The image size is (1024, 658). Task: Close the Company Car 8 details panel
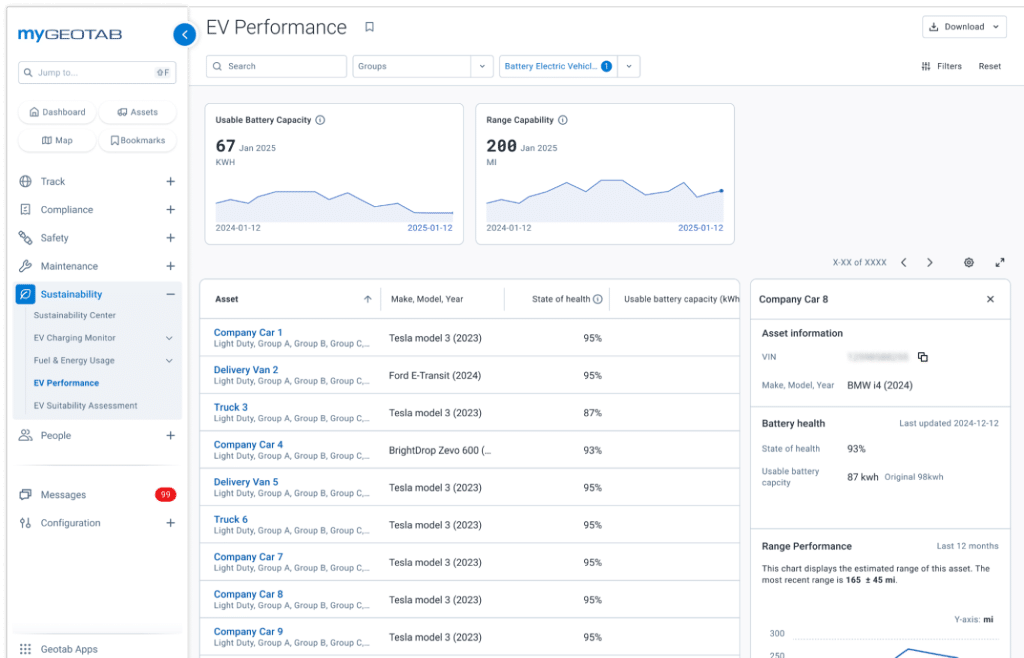(x=990, y=299)
